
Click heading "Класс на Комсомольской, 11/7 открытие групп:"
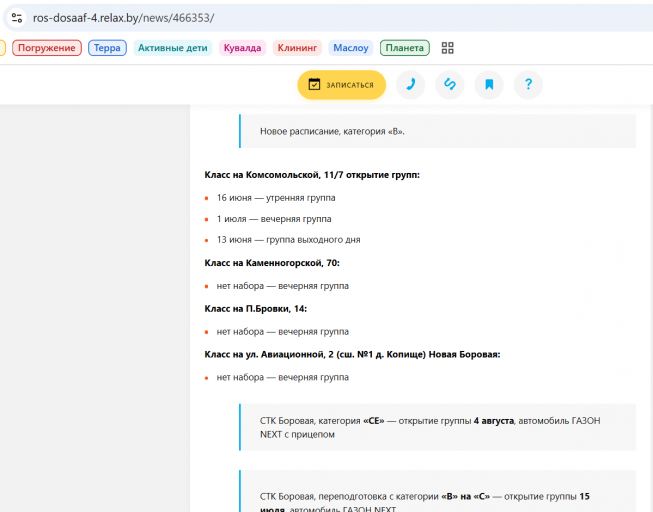(312, 175)
